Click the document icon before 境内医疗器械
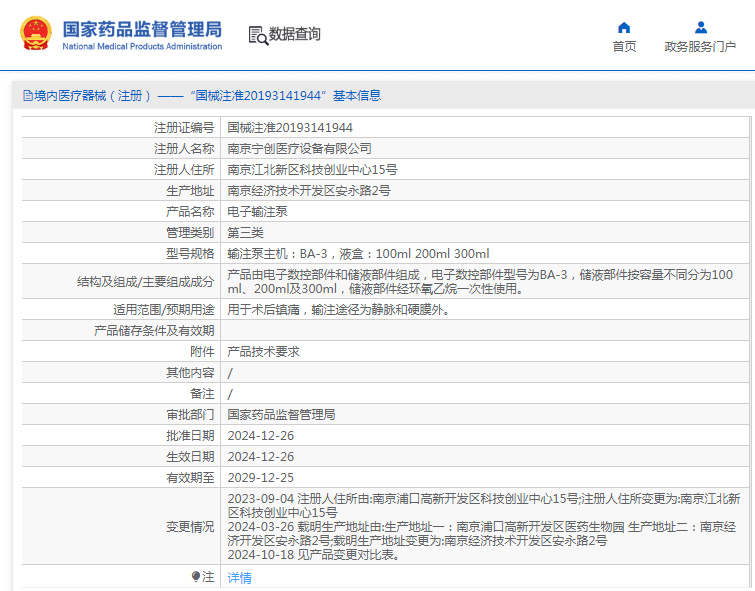Image resolution: width=755 pixels, height=591 pixels. (27, 95)
